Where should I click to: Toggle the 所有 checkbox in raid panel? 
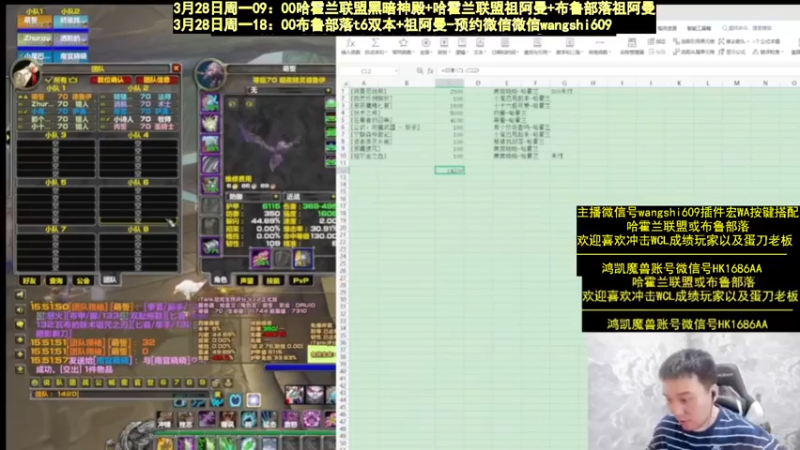tap(48, 80)
